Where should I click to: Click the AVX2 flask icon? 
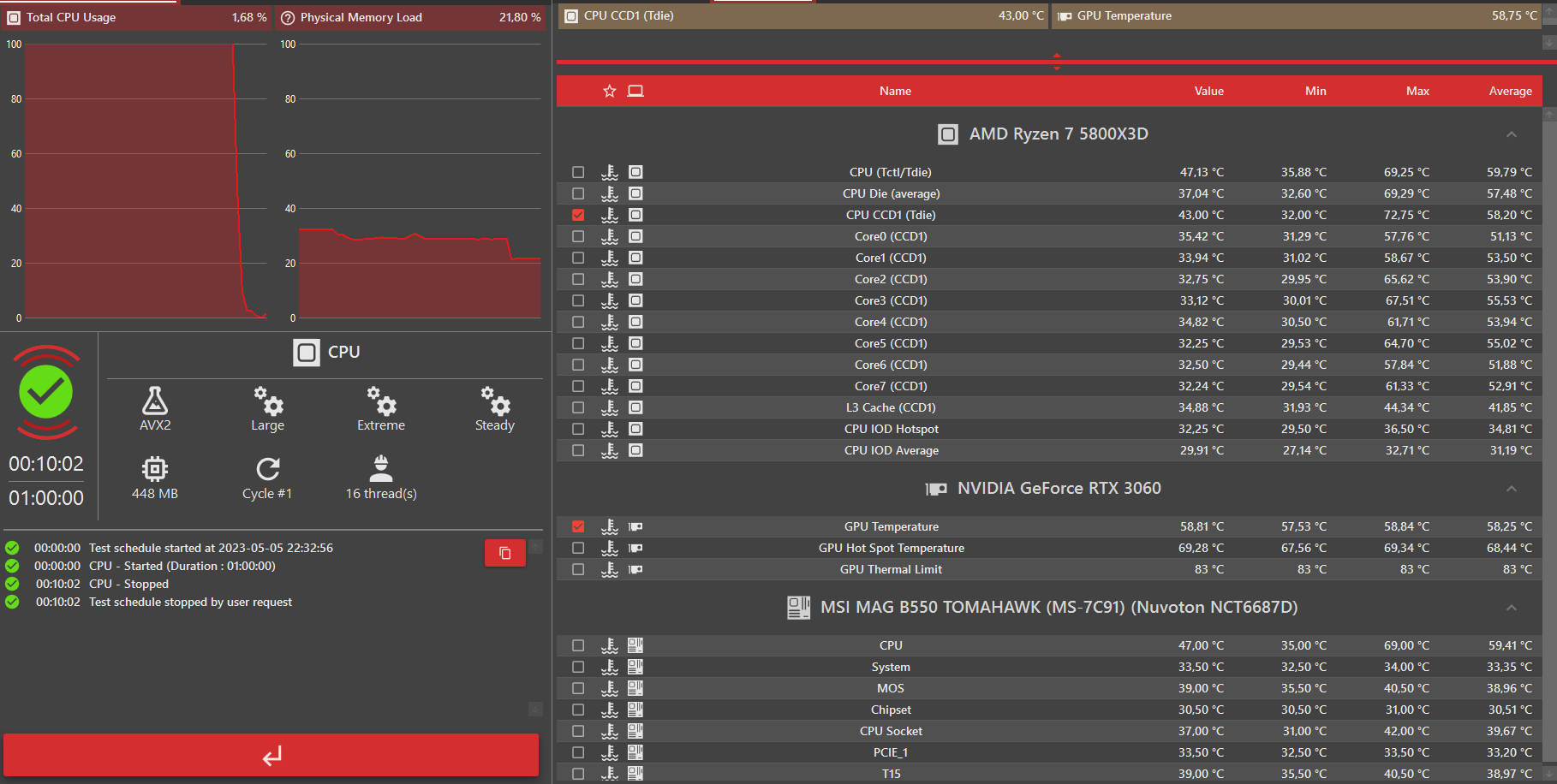[155, 400]
